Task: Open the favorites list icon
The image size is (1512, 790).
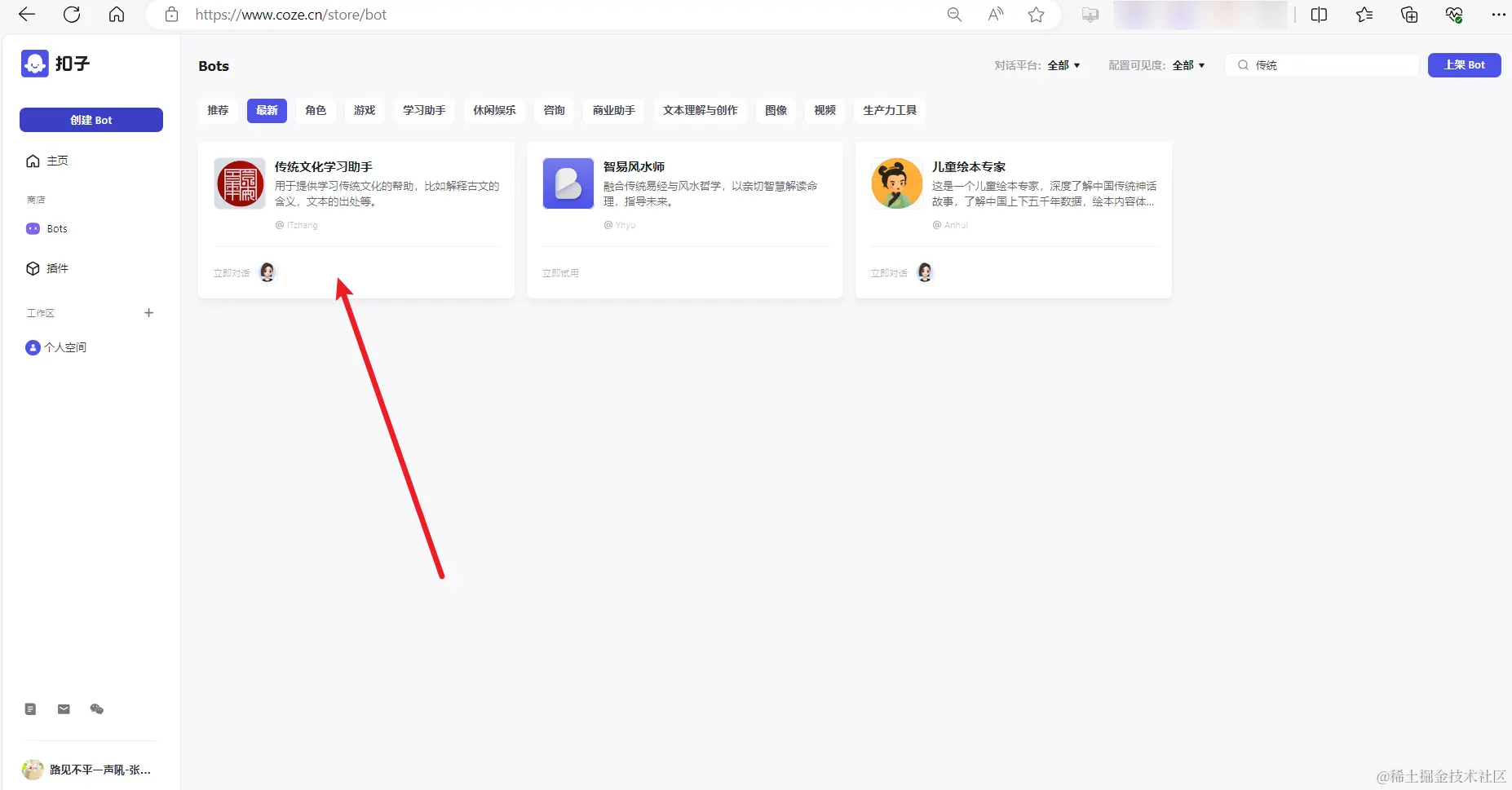Action: coord(1364,15)
